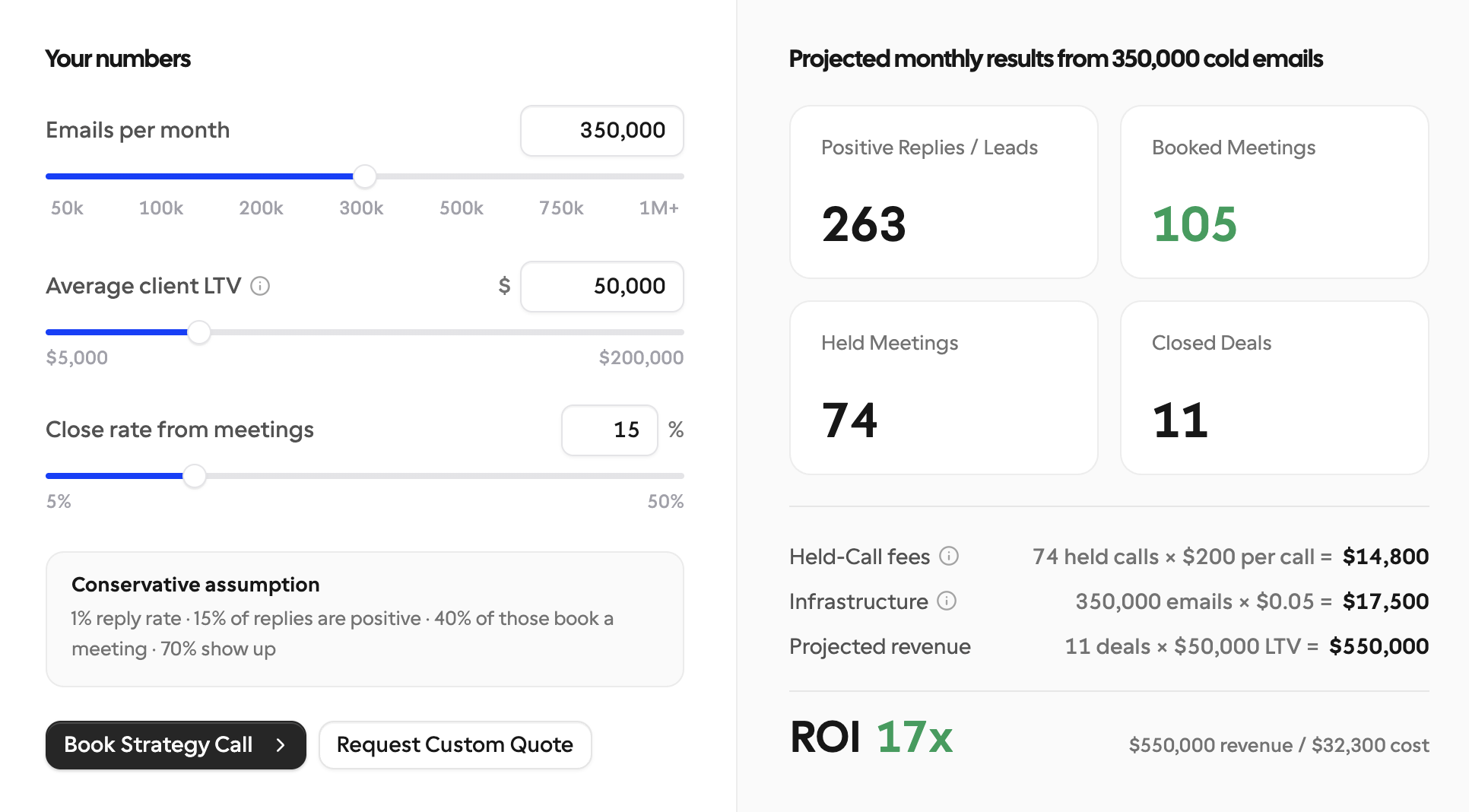1469x812 pixels.
Task: Click the Booked Meetings value 105
Action: pyautogui.click(x=1195, y=224)
